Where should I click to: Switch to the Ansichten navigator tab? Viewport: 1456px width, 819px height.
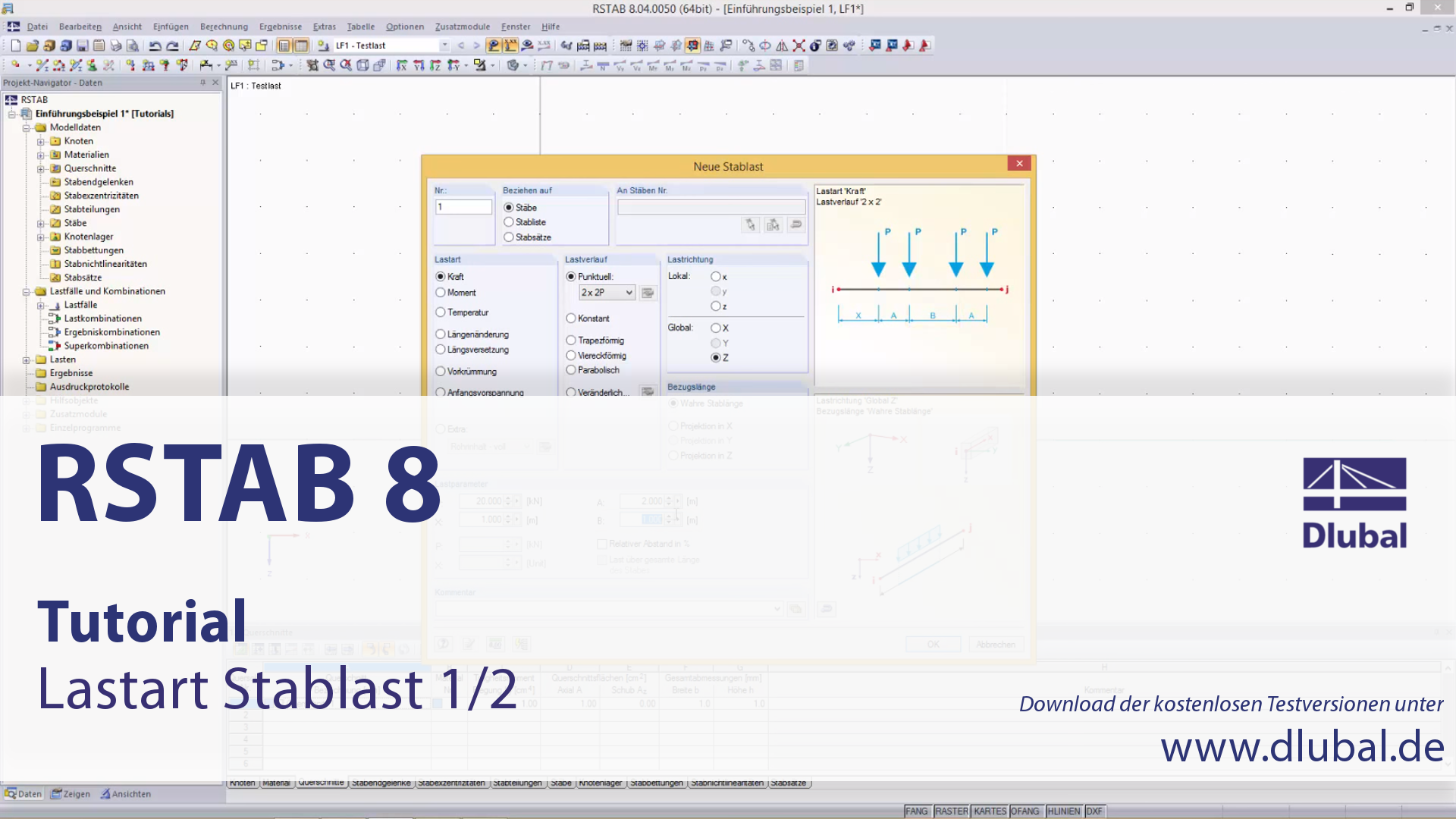point(126,794)
